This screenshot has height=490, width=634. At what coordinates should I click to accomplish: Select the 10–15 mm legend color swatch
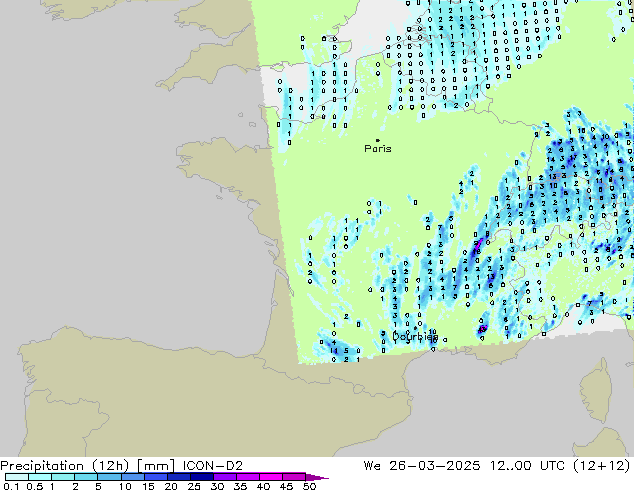click(x=132, y=477)
